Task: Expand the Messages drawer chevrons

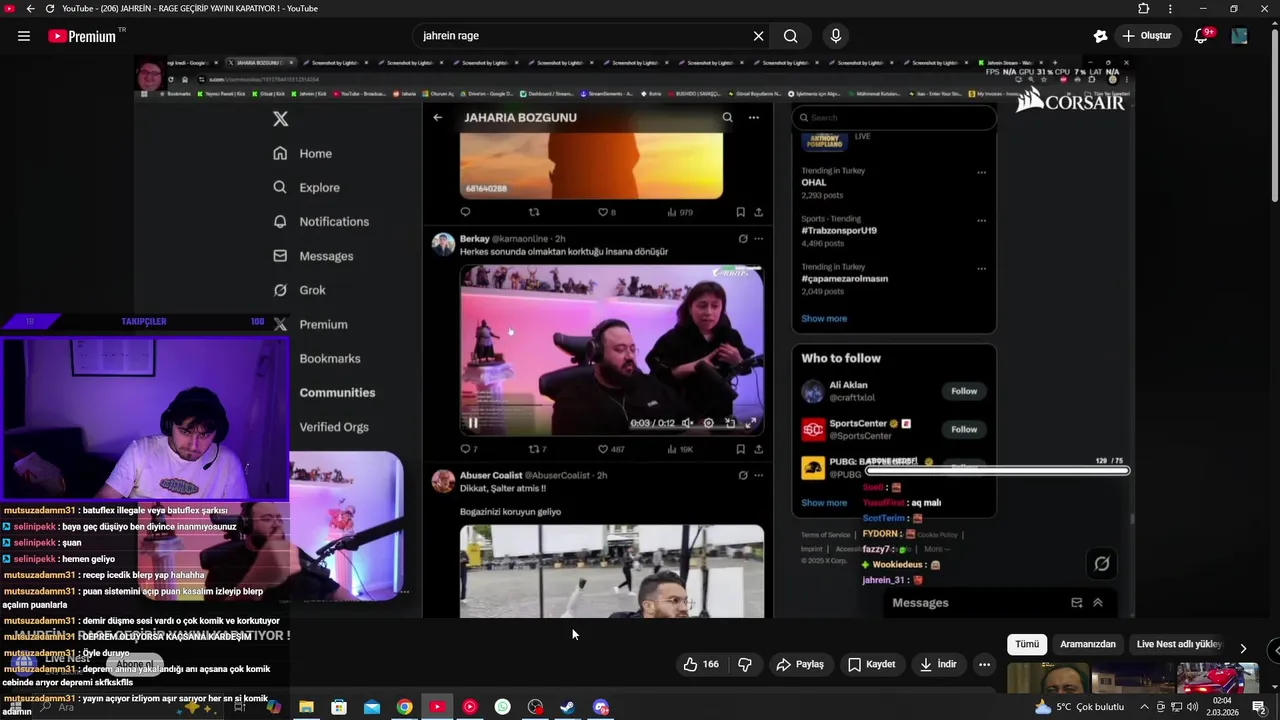Action: coord(1097,603)
